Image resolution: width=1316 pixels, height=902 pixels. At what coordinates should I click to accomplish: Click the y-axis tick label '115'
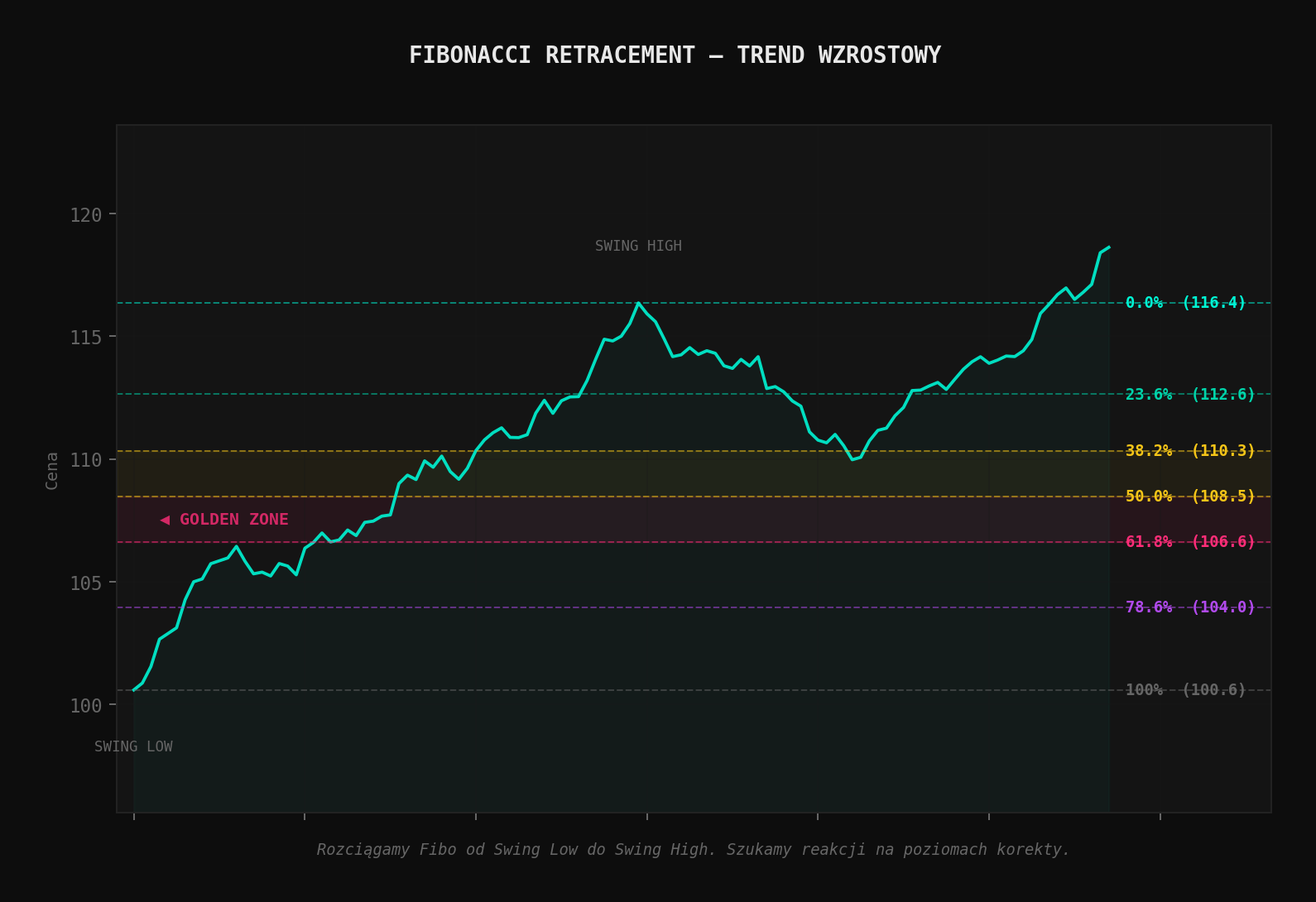pos(86,338)
